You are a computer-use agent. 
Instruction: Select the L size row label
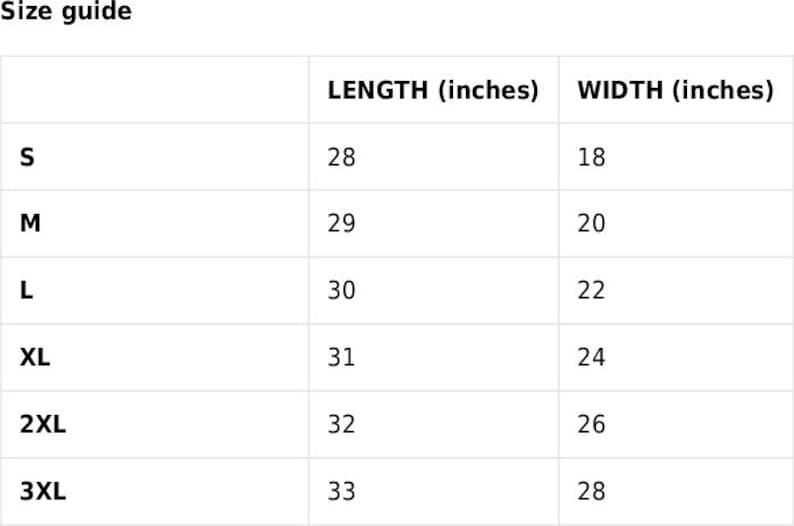(26, 291)
